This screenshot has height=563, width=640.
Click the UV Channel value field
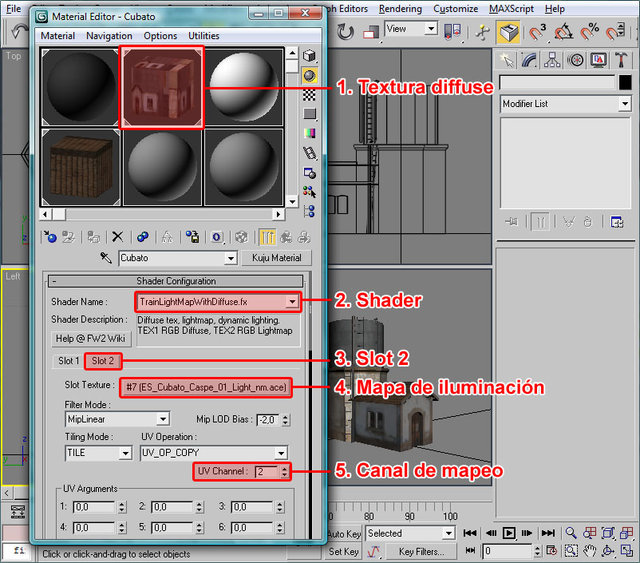pos(264,471)
